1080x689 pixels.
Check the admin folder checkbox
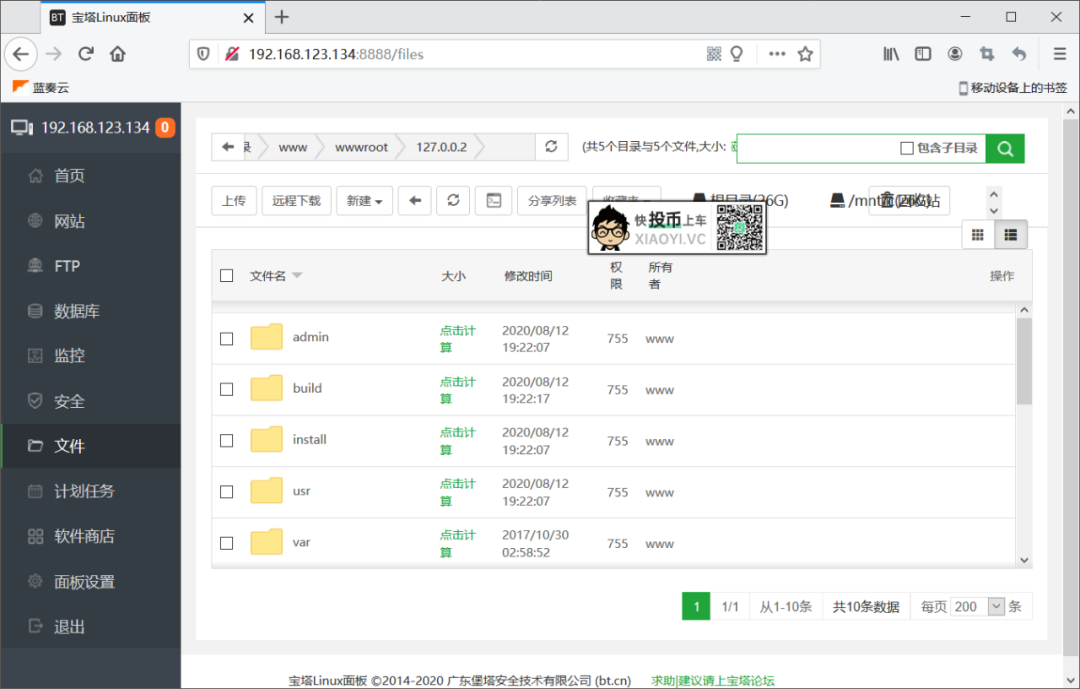tap(227, 338)
